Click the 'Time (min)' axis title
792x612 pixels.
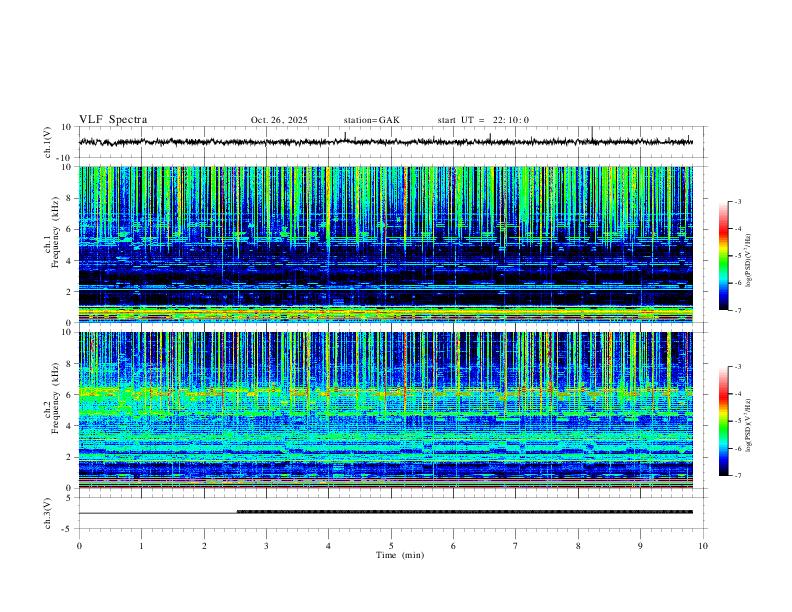point(400,555)
